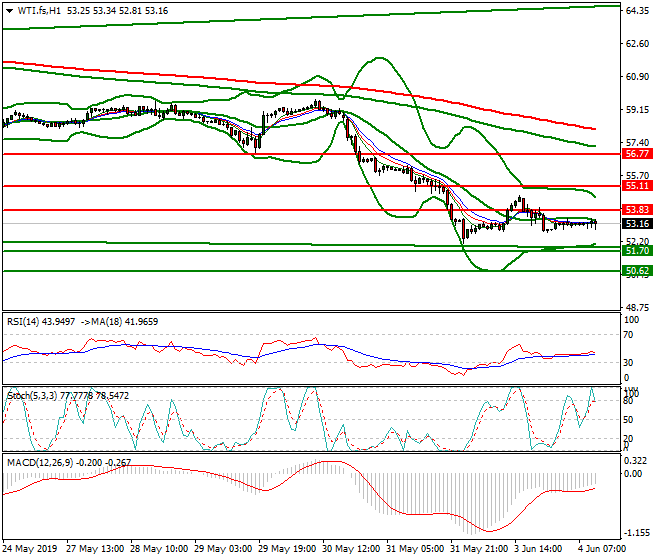Select the 57.40 price scale value
This screenshot has width=660, height=560.
tap(637, 143)
